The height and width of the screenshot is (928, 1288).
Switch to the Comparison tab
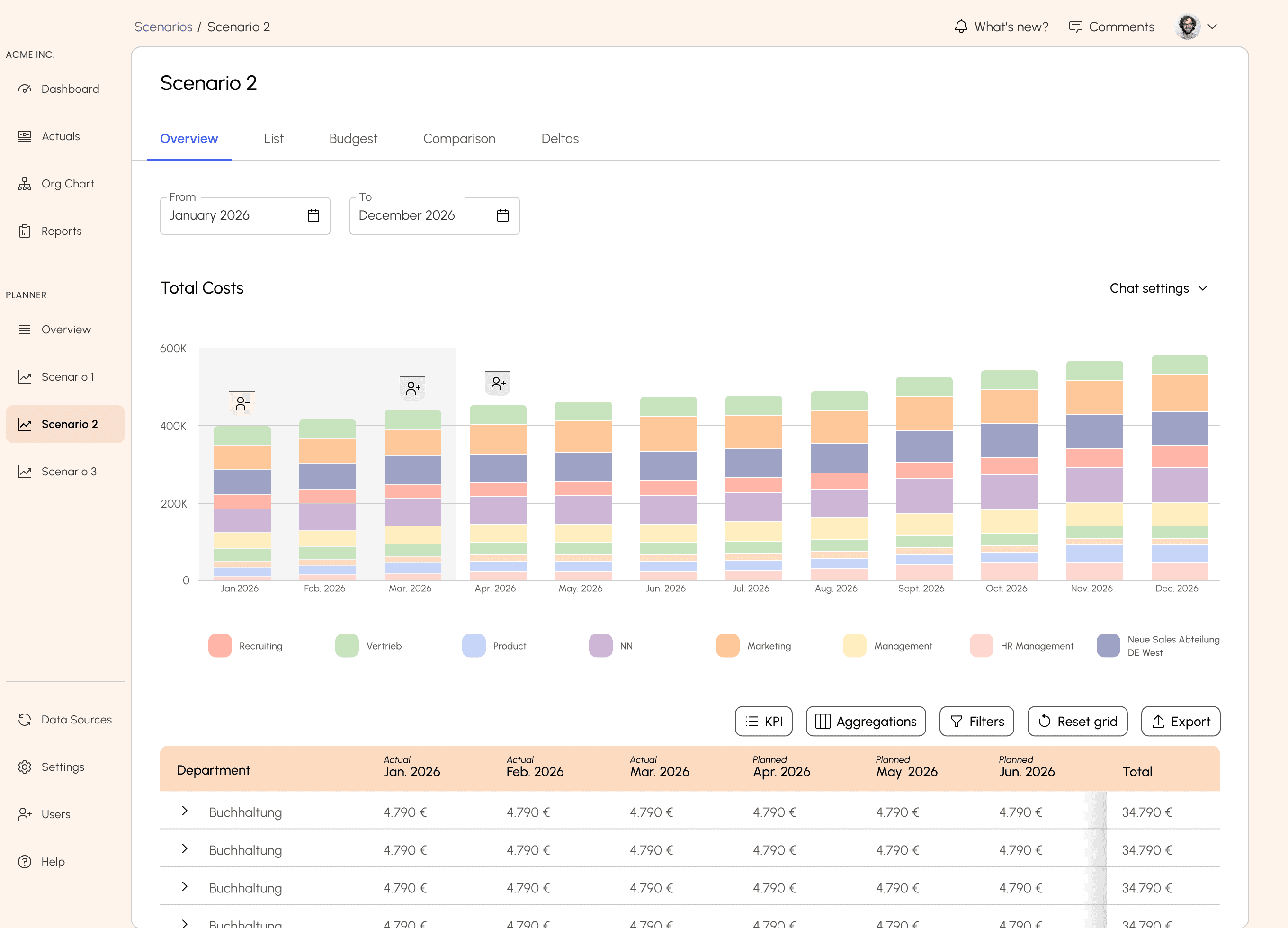[x=459, y=139]
